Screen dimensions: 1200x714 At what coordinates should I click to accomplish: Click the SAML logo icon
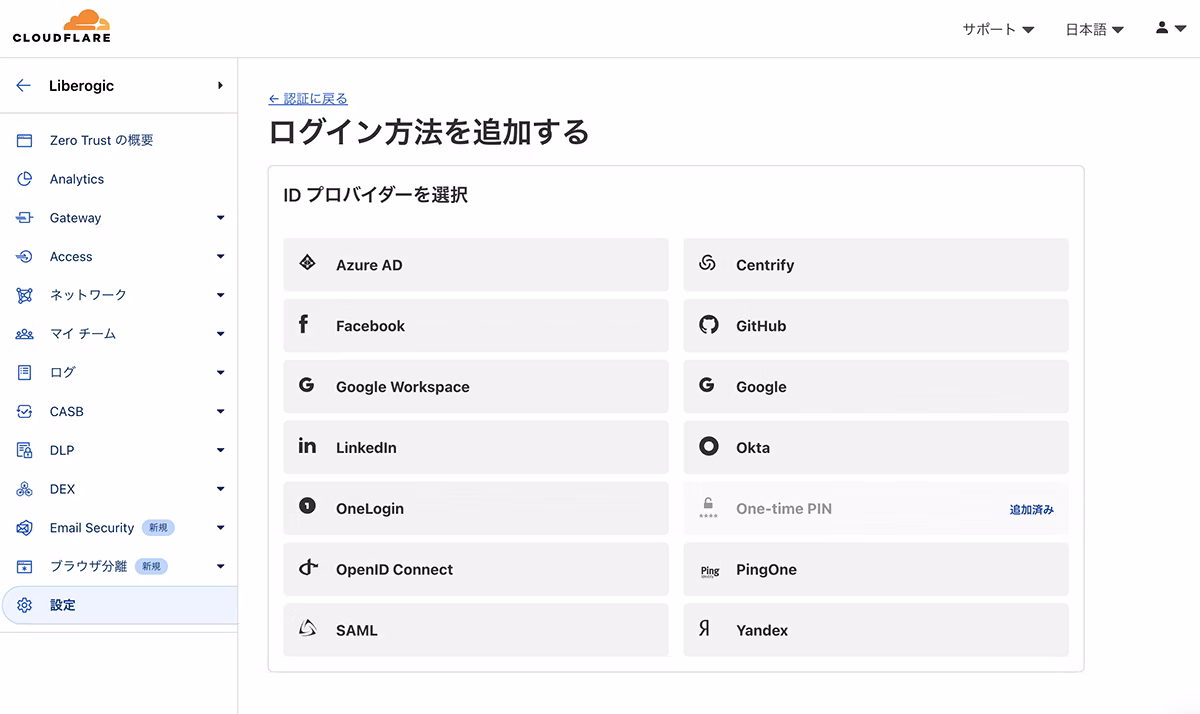coord(308,629)
